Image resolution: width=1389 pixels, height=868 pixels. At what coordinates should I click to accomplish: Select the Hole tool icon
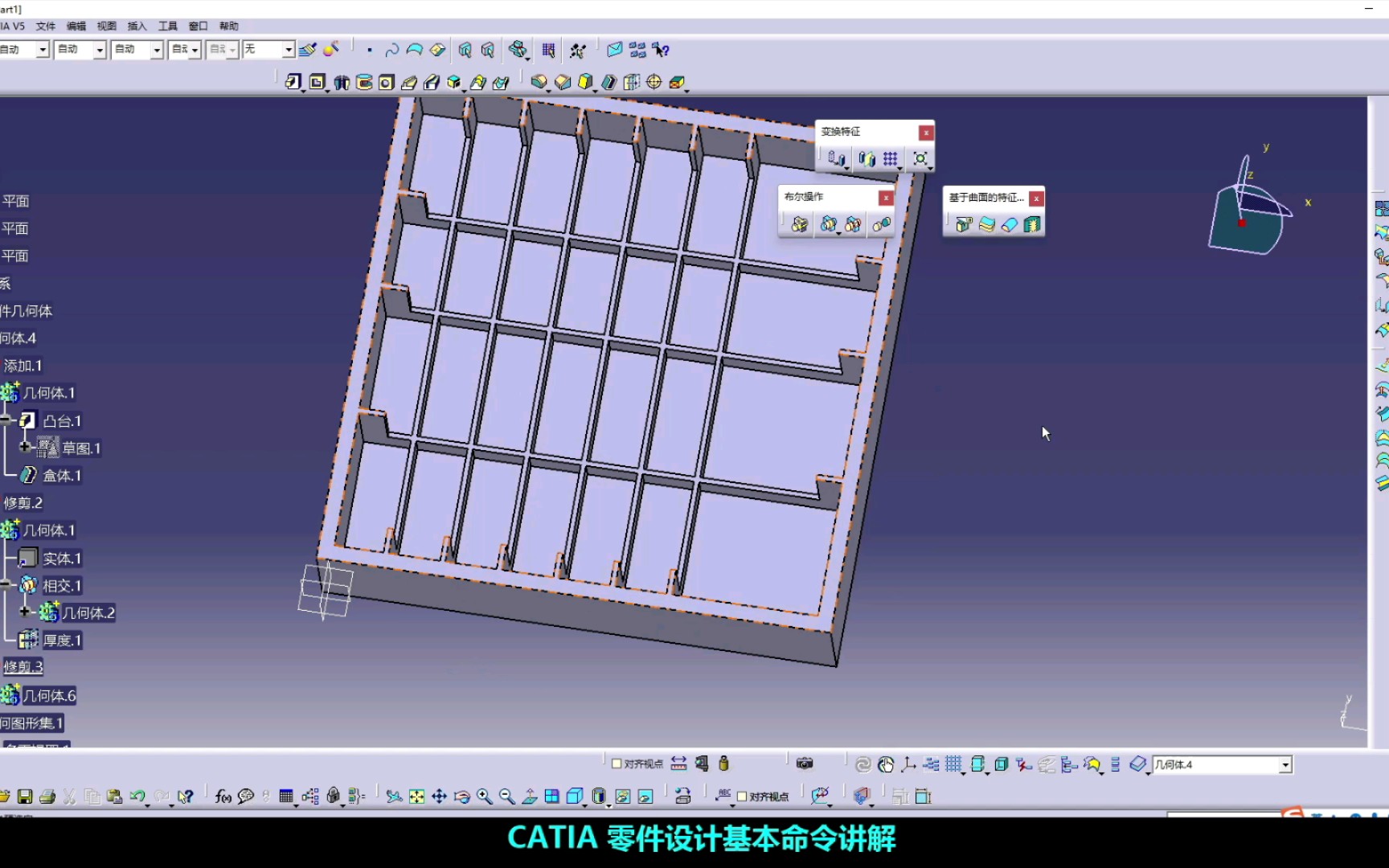click(387, 82)
